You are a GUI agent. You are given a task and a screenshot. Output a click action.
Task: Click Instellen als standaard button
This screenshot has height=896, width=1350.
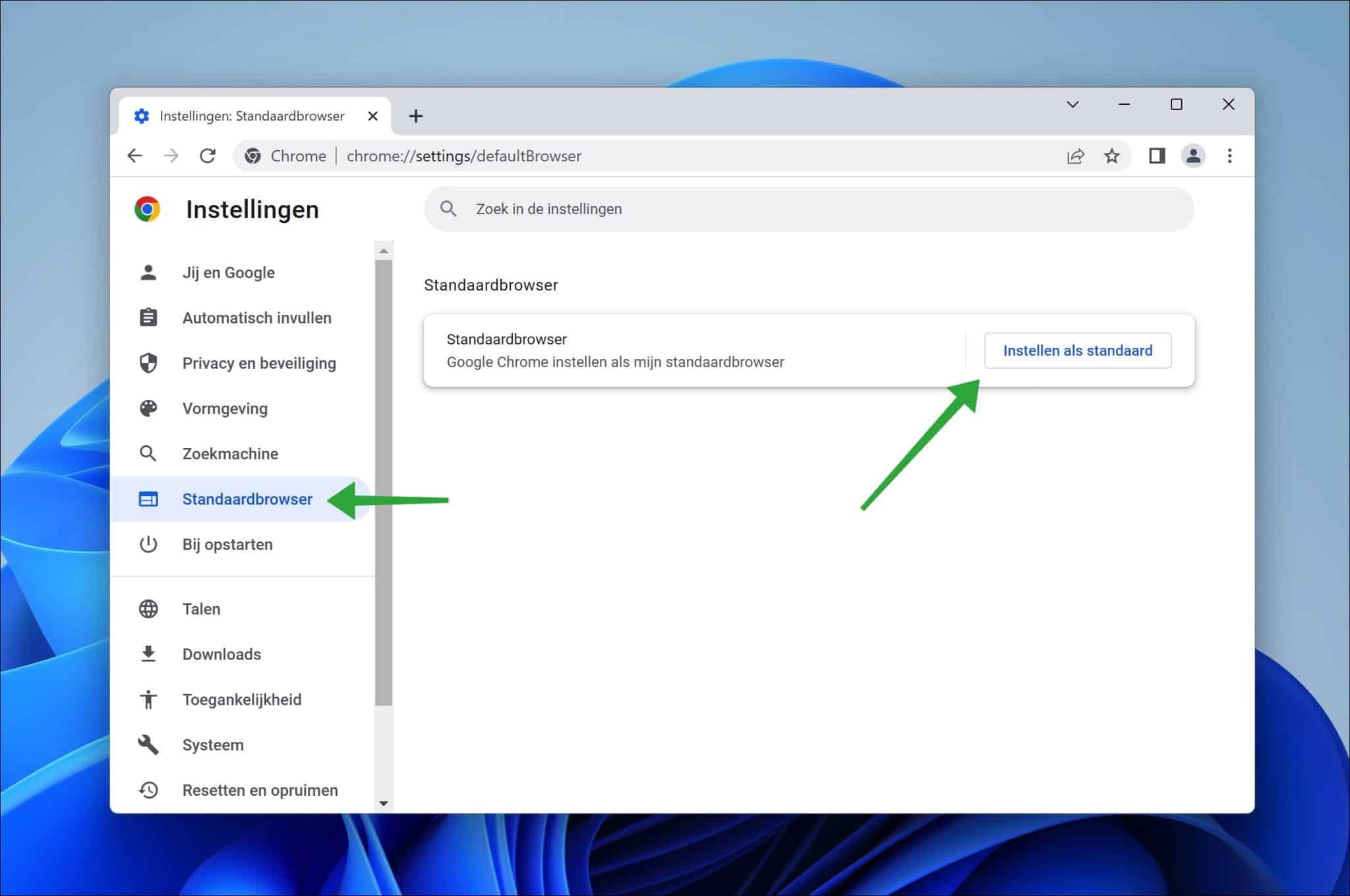coord(1077,350)
